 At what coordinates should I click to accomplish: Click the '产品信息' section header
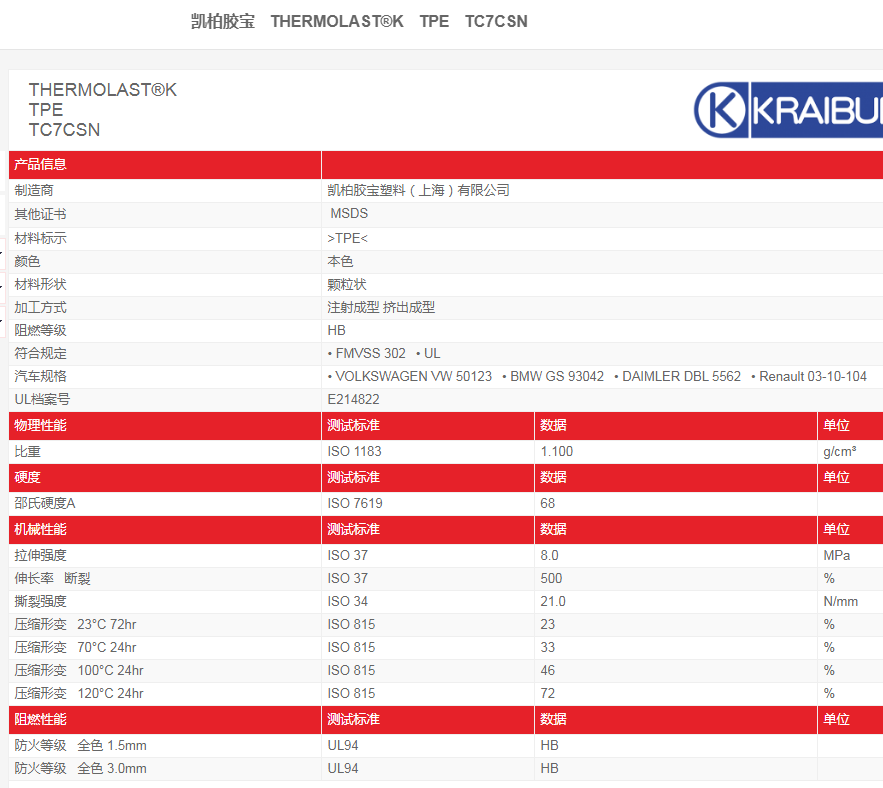41,164
